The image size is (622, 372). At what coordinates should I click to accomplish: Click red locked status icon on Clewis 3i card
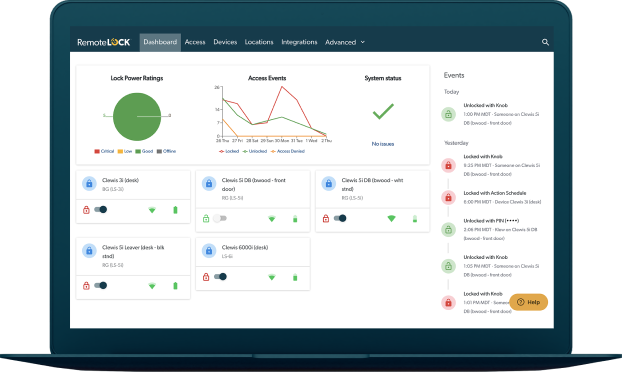pyautogui.click(x=86, y=210)
